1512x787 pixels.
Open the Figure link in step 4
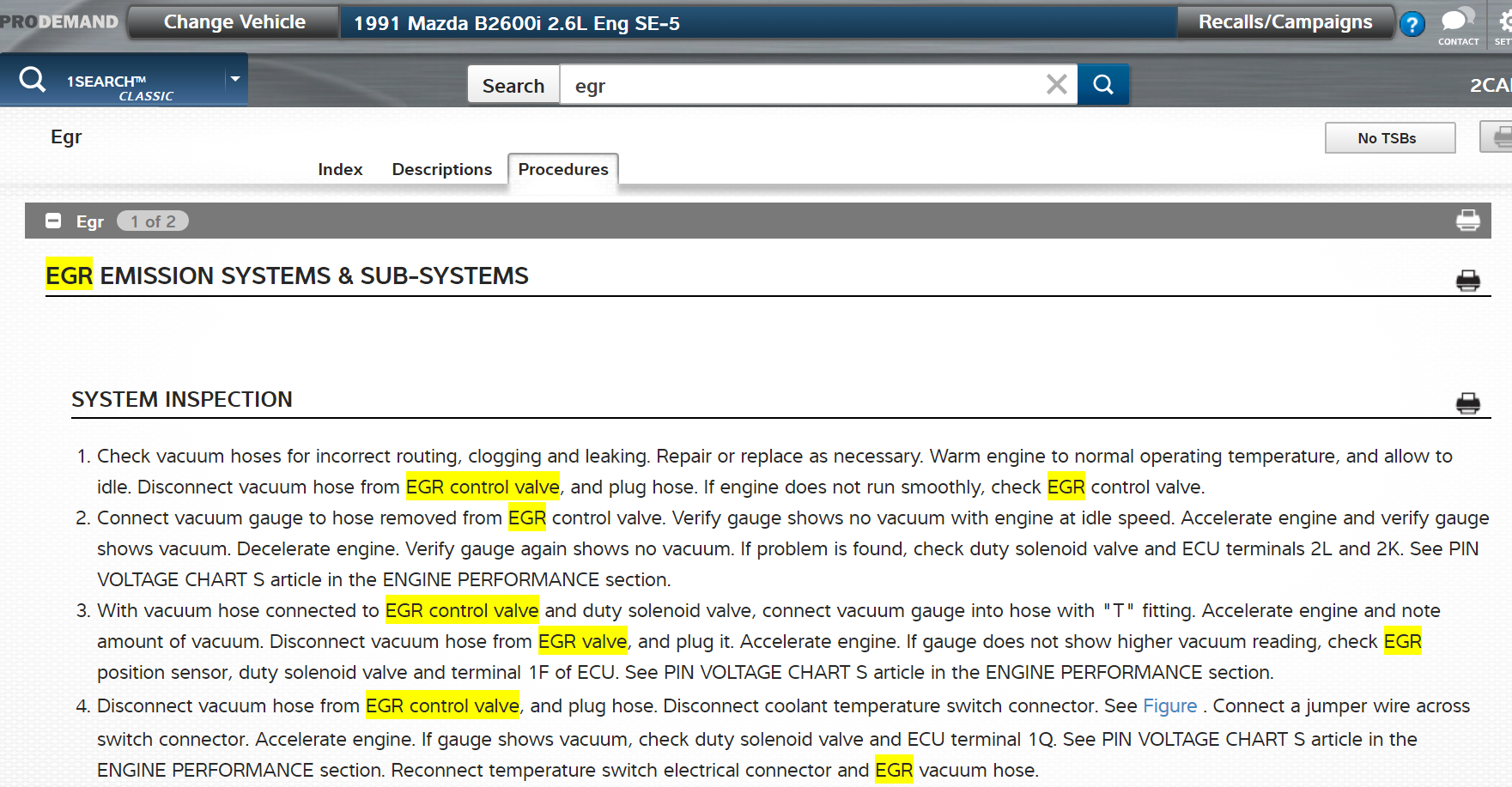point(1169,705)
